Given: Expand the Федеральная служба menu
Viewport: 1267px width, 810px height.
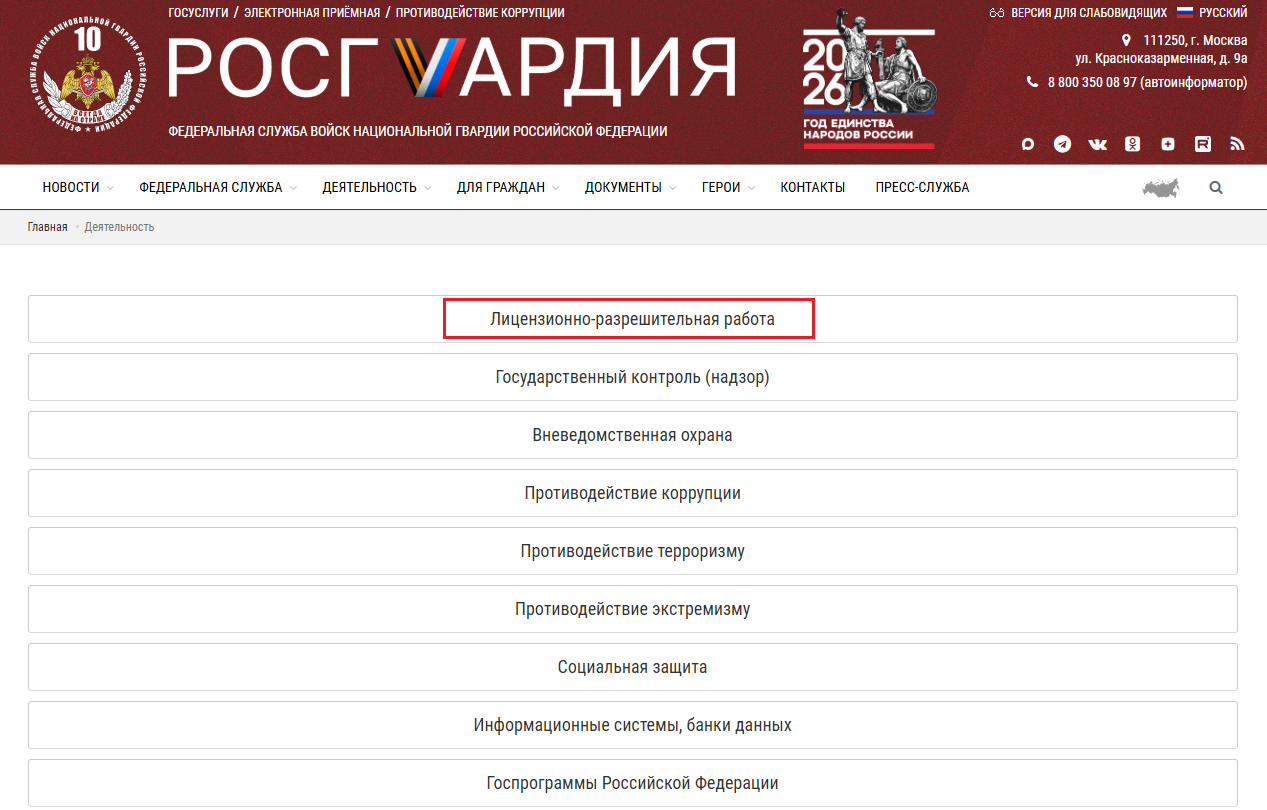Looking at the screenshot, I should [218, 187].
